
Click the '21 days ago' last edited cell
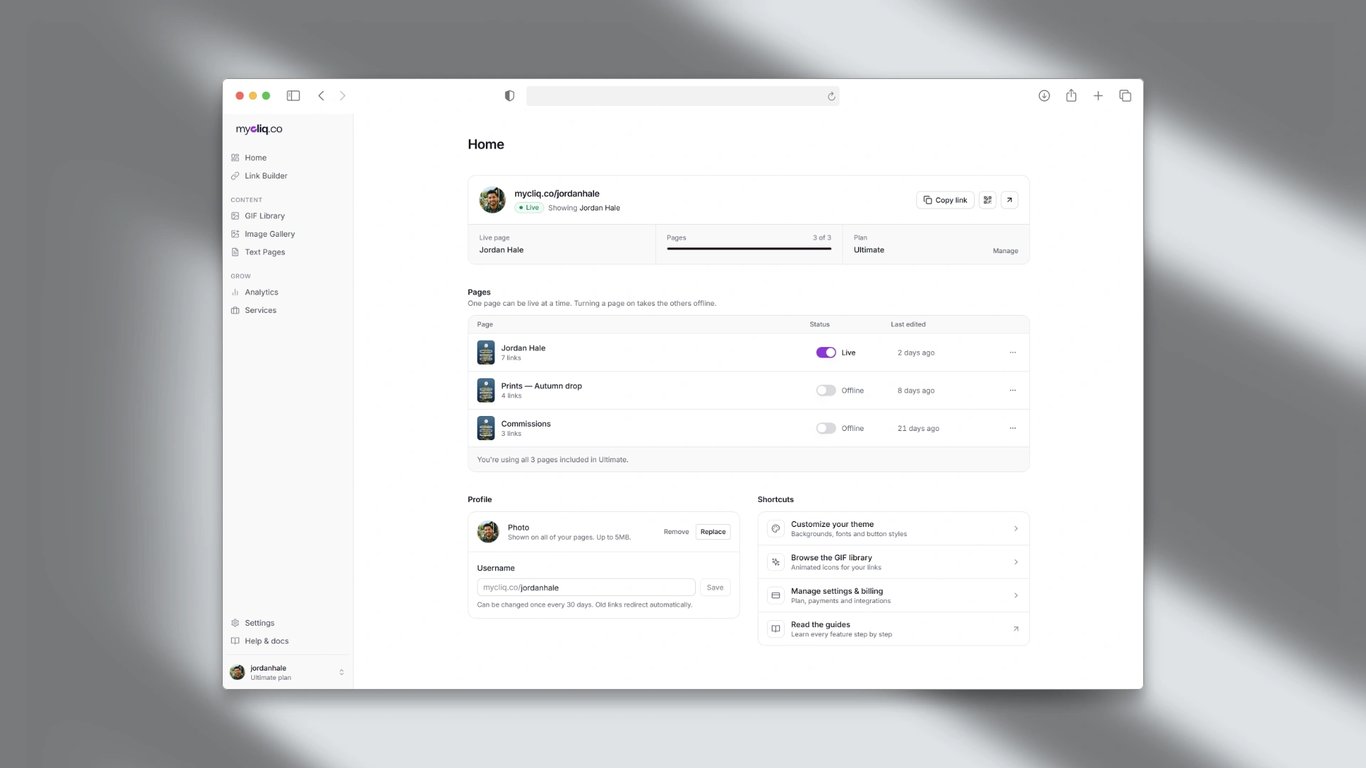918,428
